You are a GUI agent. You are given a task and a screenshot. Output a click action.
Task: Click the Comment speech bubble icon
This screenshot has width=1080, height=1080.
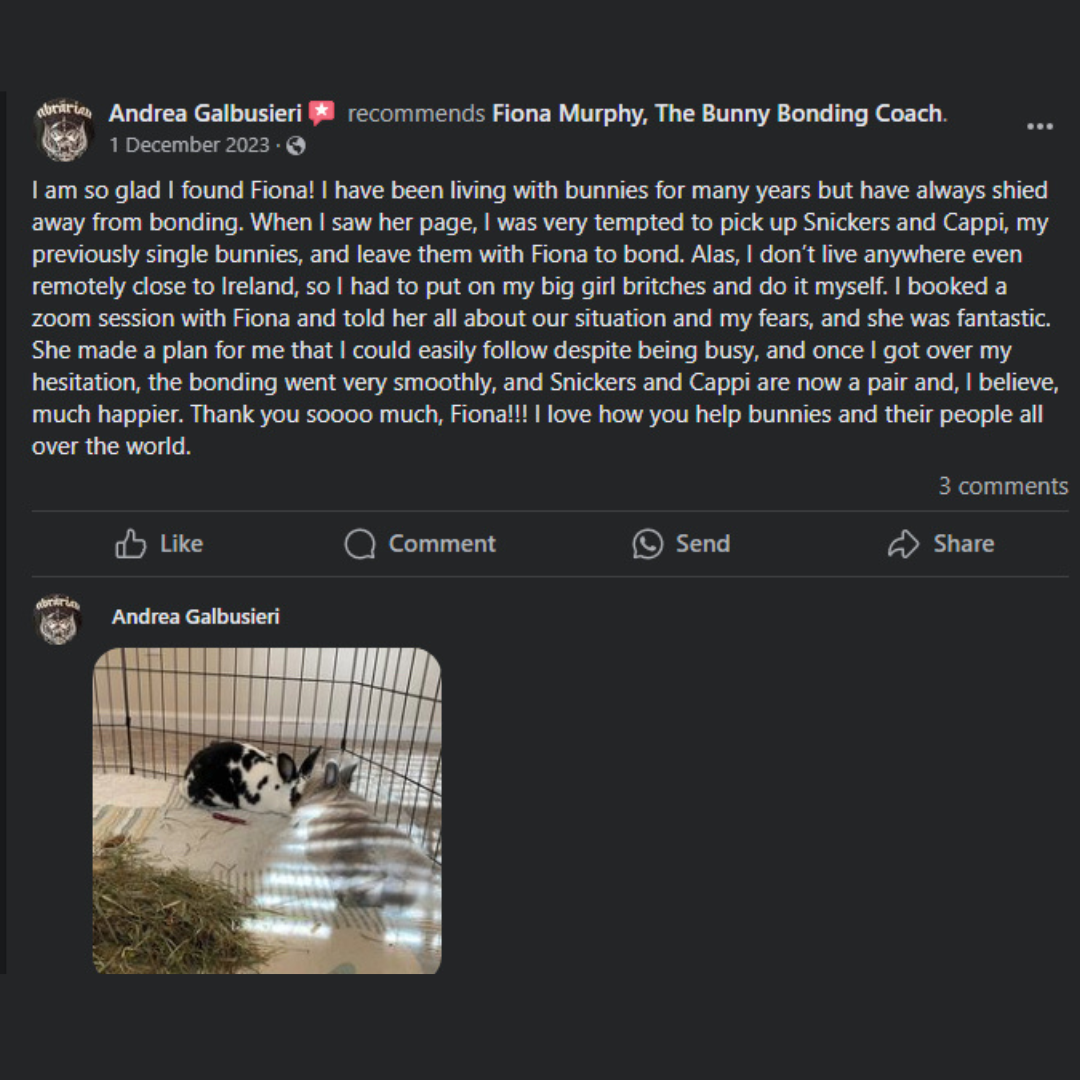(x=359, y=544)
